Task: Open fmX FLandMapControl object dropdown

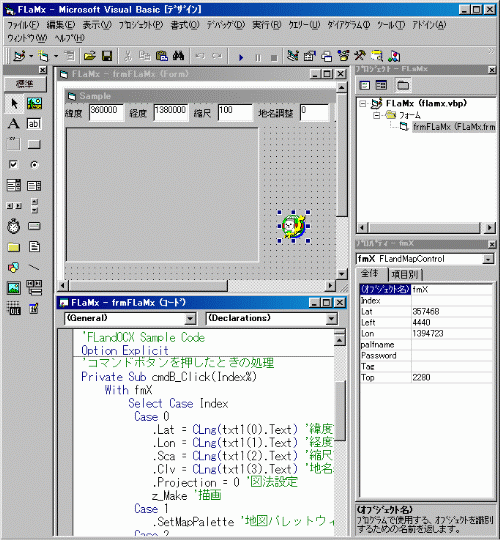Action: (x=488, y=259)
